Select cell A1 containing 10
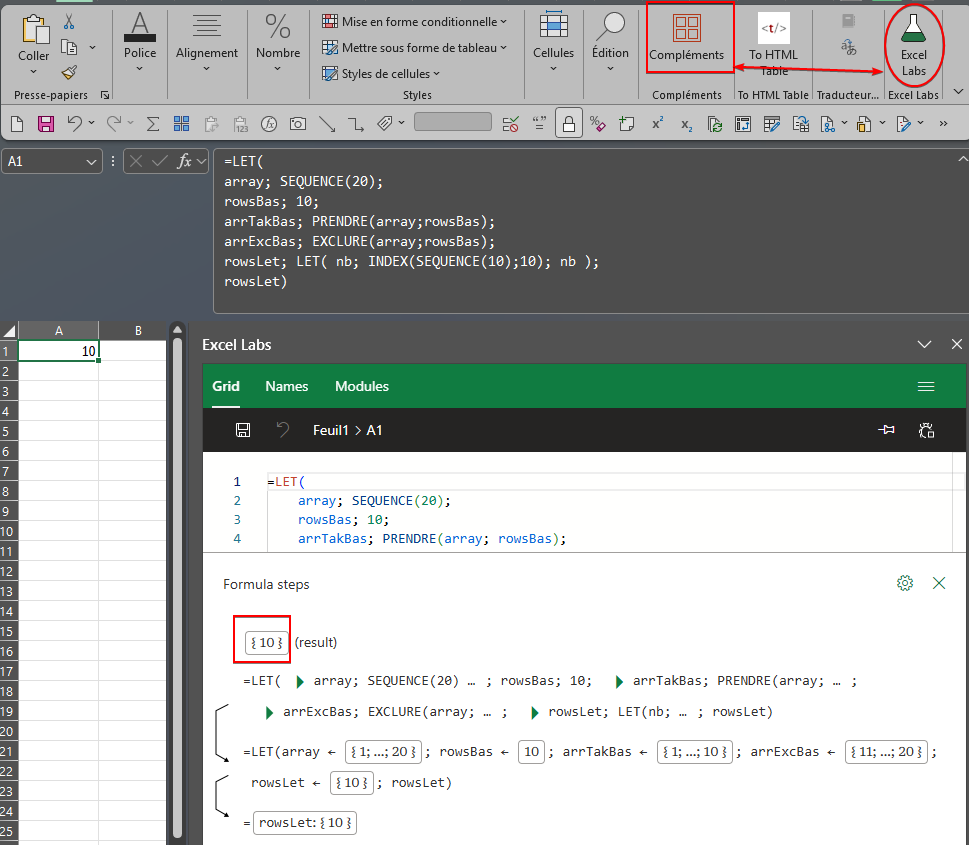This screenshot has height=845, width=969. [59, 351]
